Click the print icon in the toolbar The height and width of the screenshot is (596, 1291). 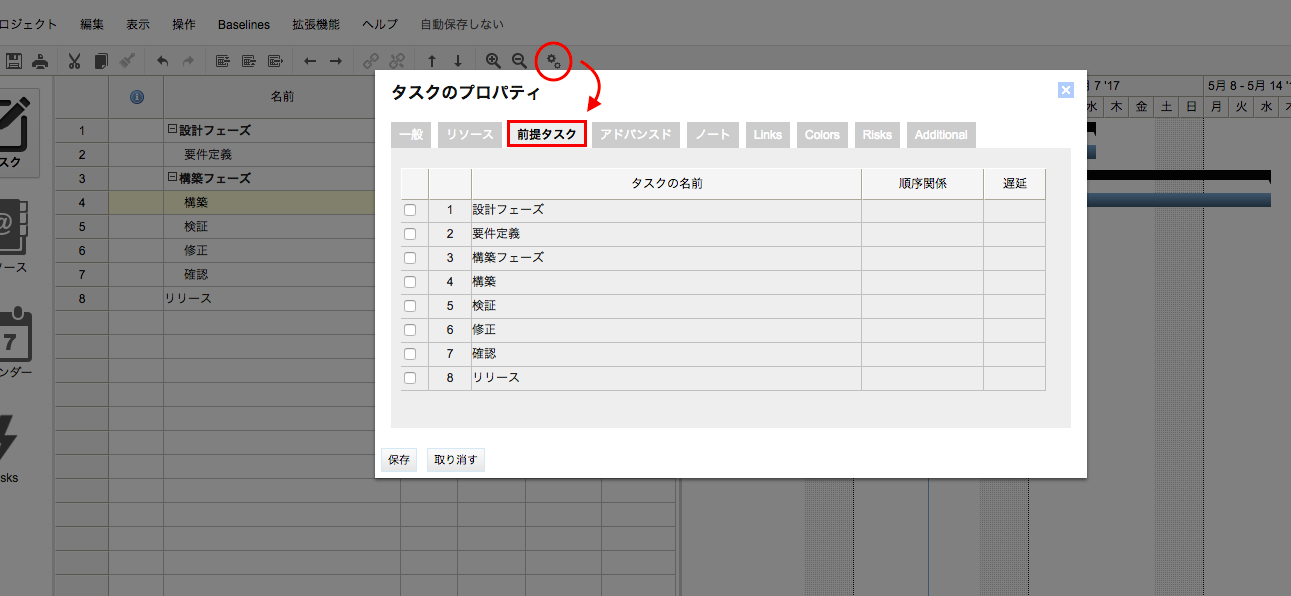click(x=40, y=60)
